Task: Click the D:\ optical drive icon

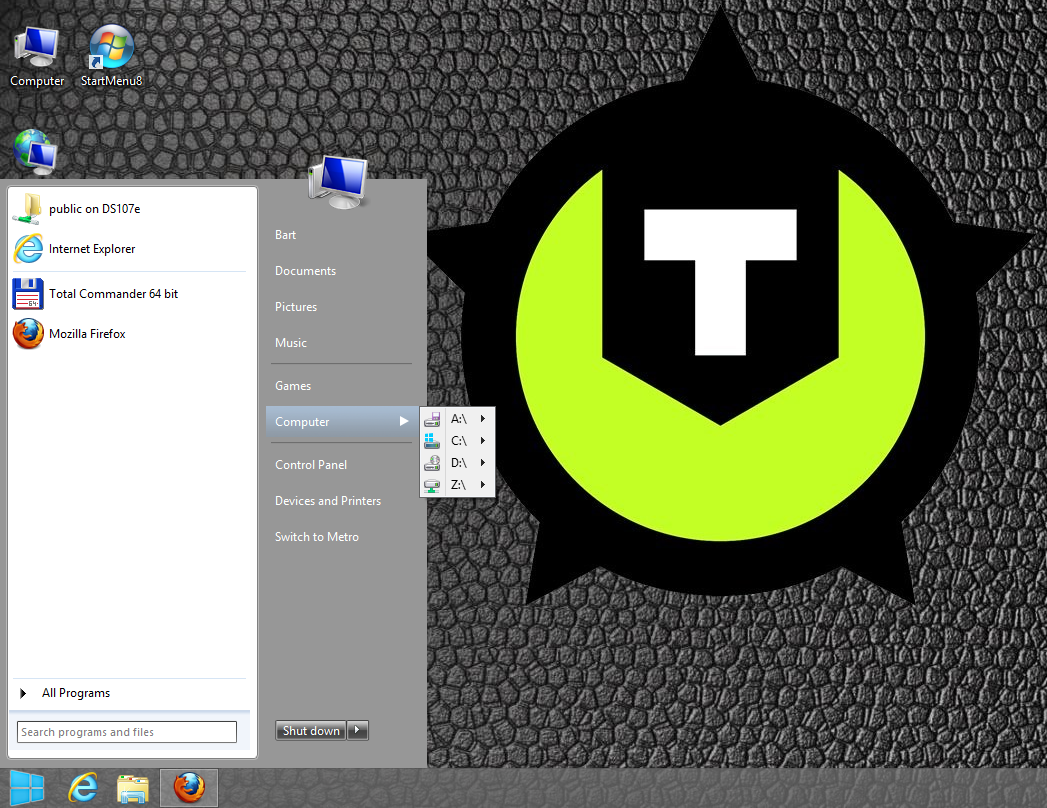Action: [432, 463]
